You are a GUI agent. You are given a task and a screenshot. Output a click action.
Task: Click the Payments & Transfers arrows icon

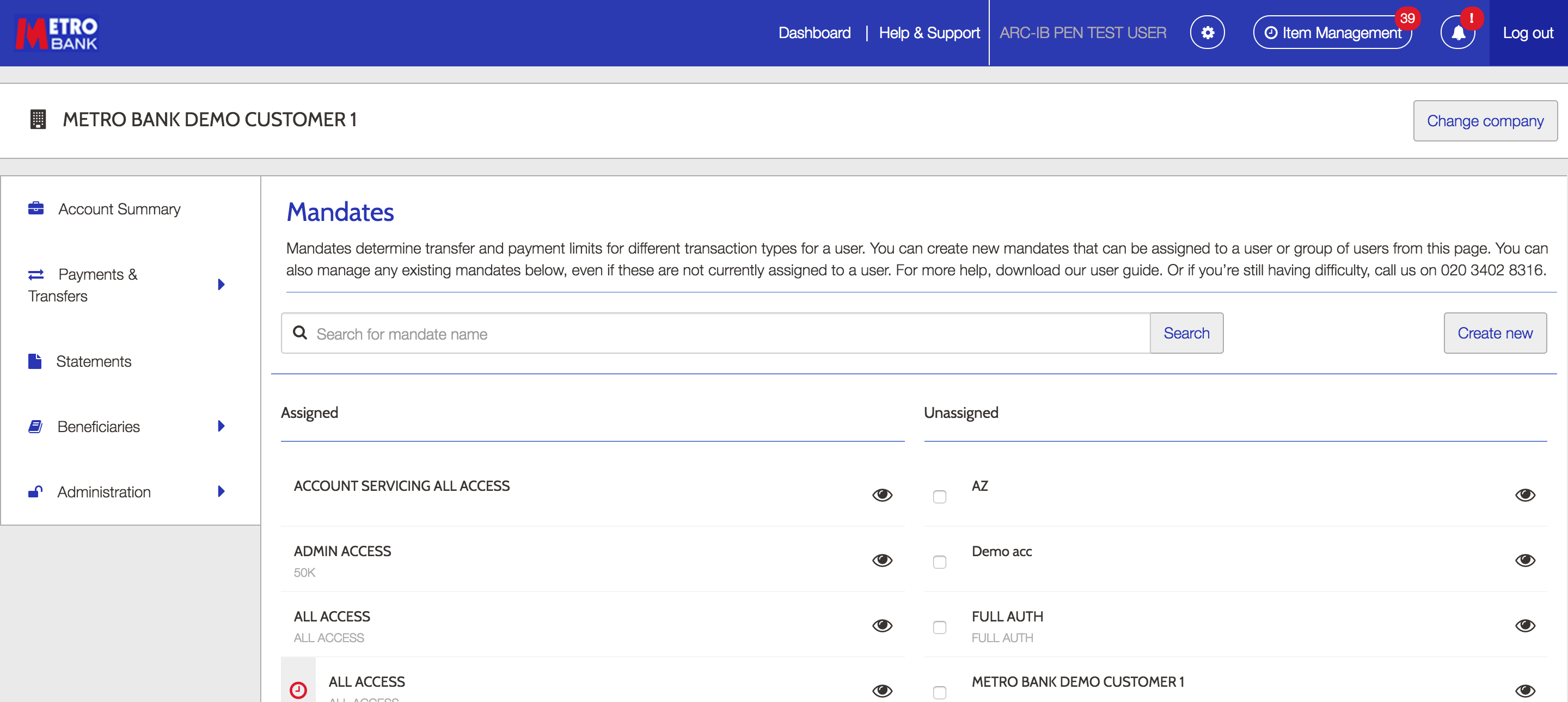36,274
